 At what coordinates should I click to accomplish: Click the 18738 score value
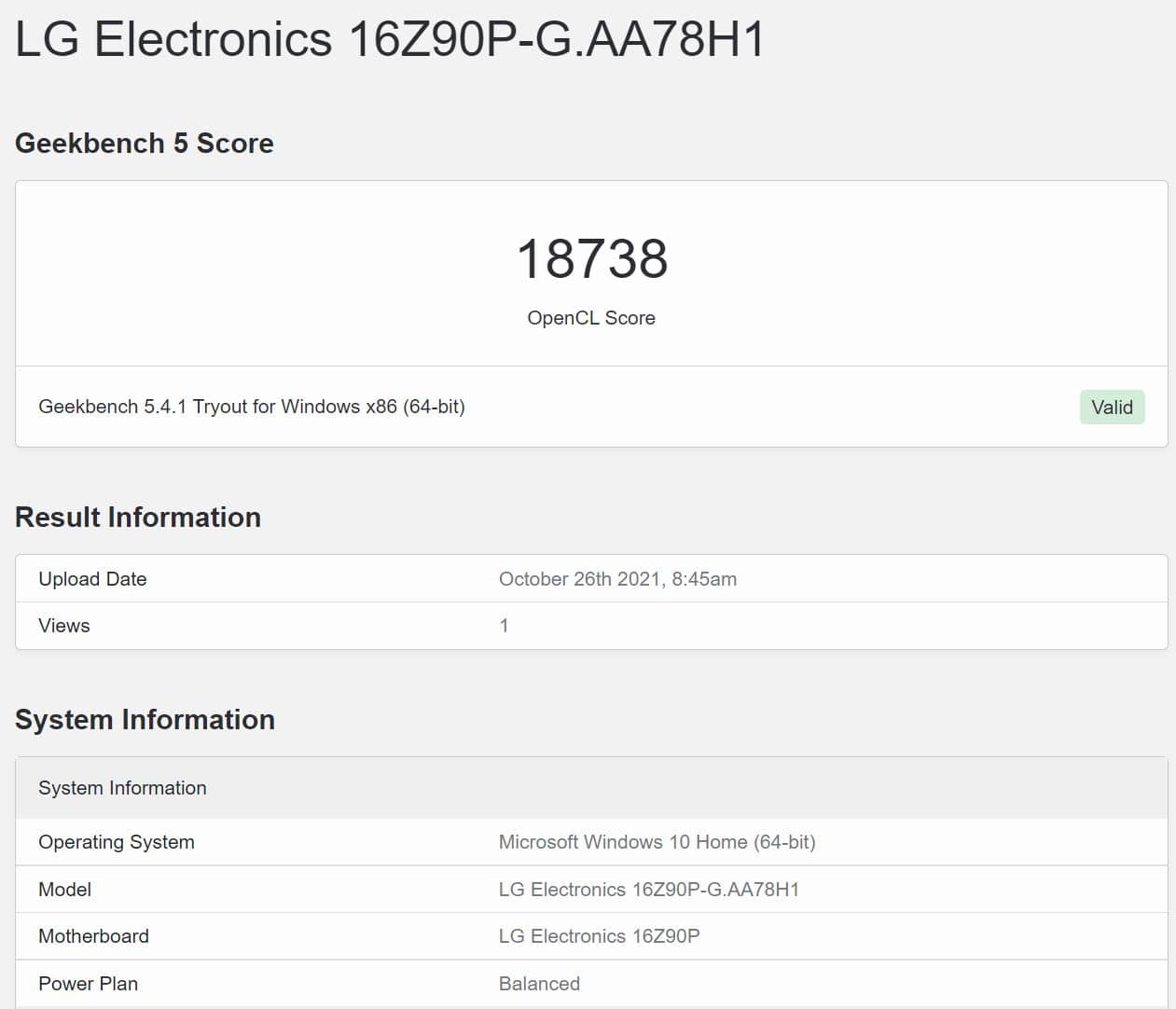pyautogui.click(x=591, y=258)
